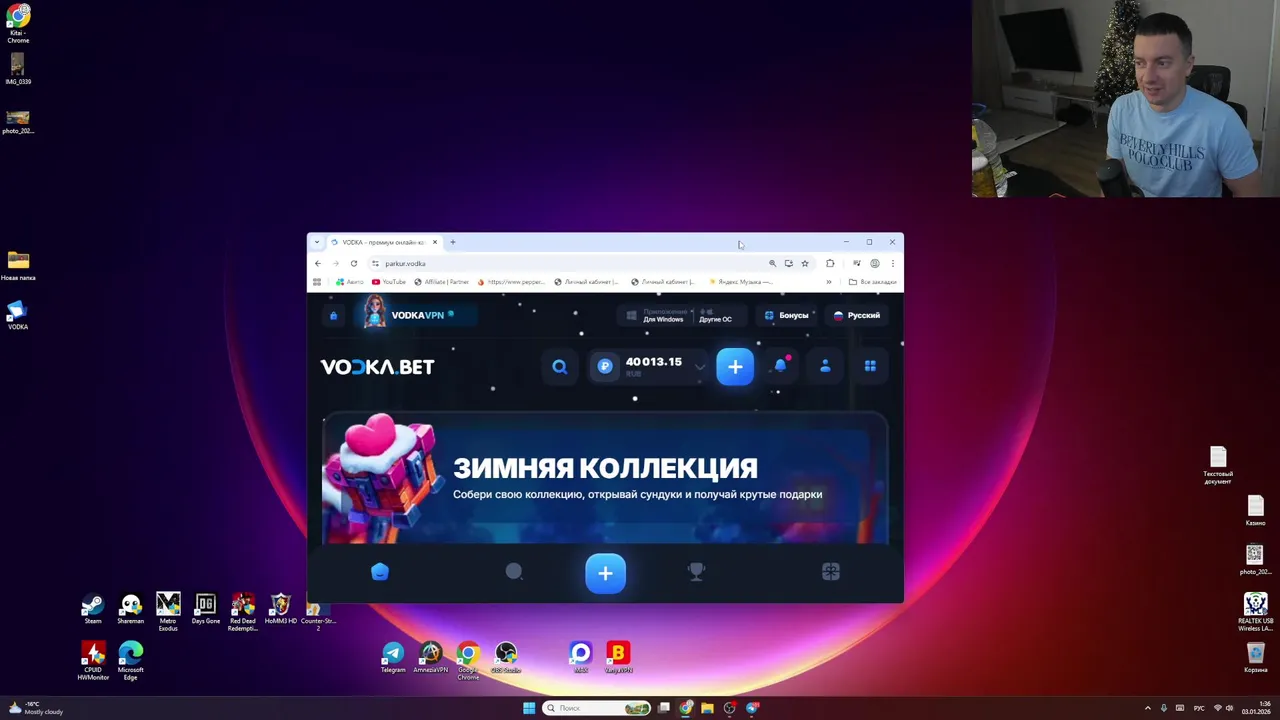Open the Яндекс Музыка bookmark
The width and height of the screenshot is (1280, 720).
tap(740, 282)
